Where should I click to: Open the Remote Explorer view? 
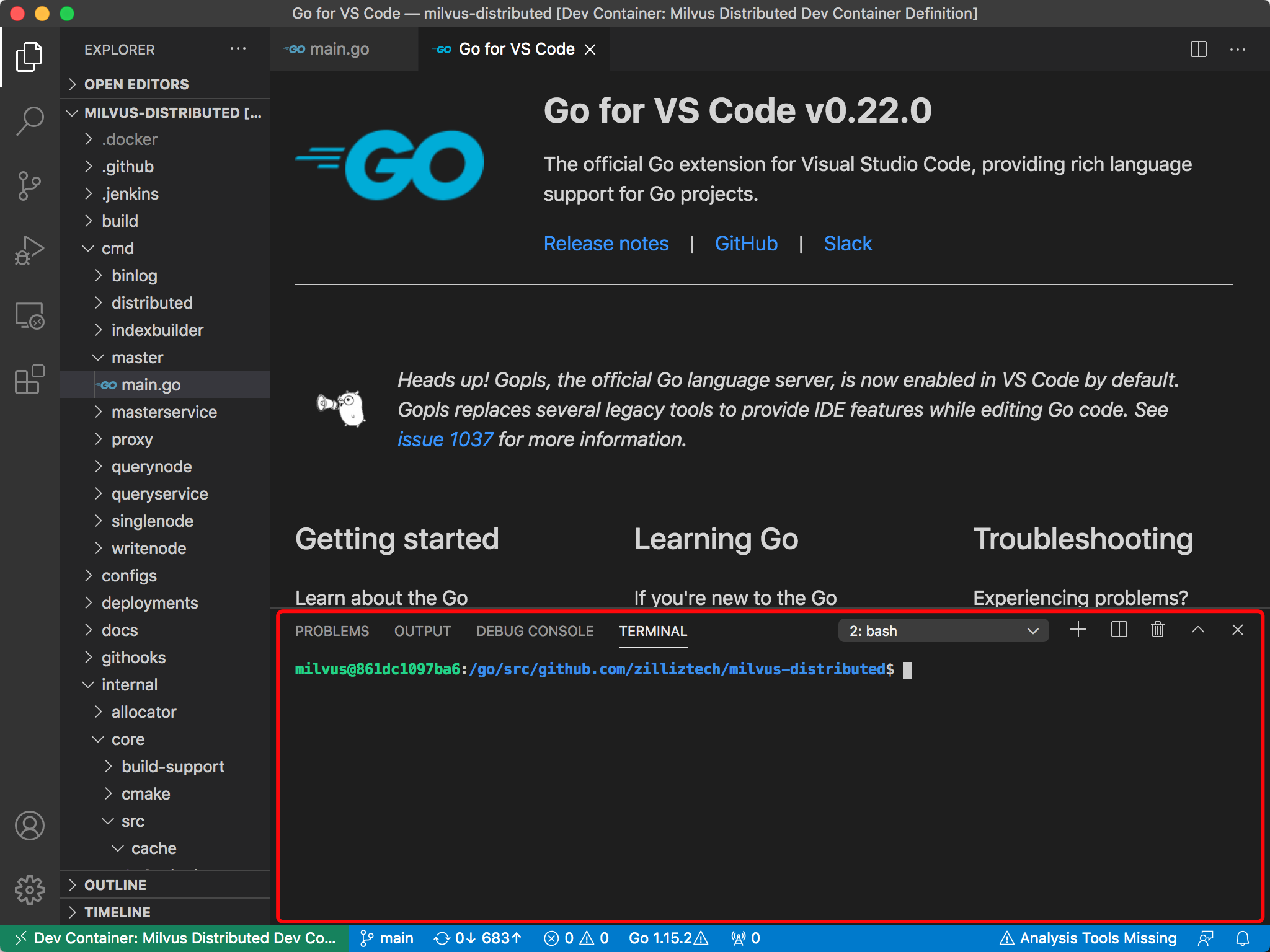point(29,315)
